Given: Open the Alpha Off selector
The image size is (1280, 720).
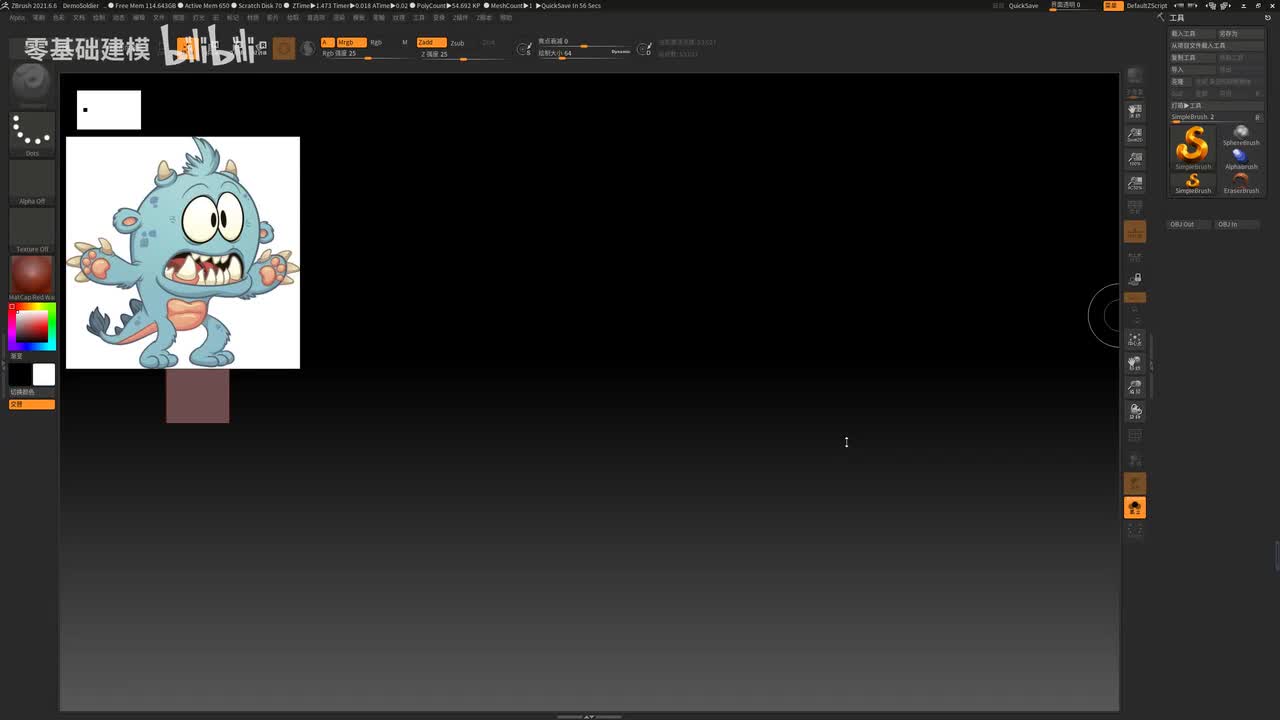Looking at the screenshot, I should tap(32, 182).
